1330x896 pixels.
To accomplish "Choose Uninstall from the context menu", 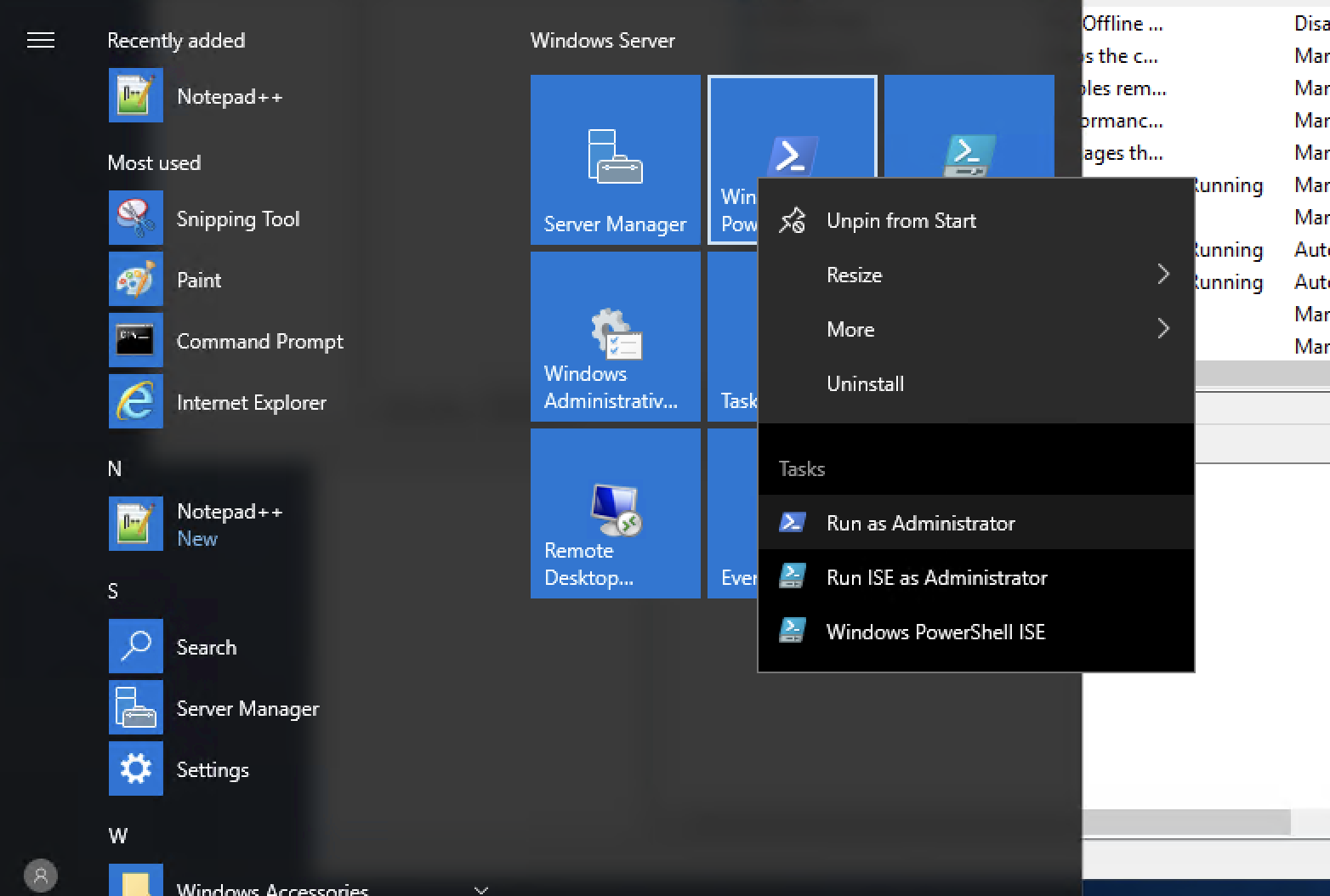I will coord(865,383).
